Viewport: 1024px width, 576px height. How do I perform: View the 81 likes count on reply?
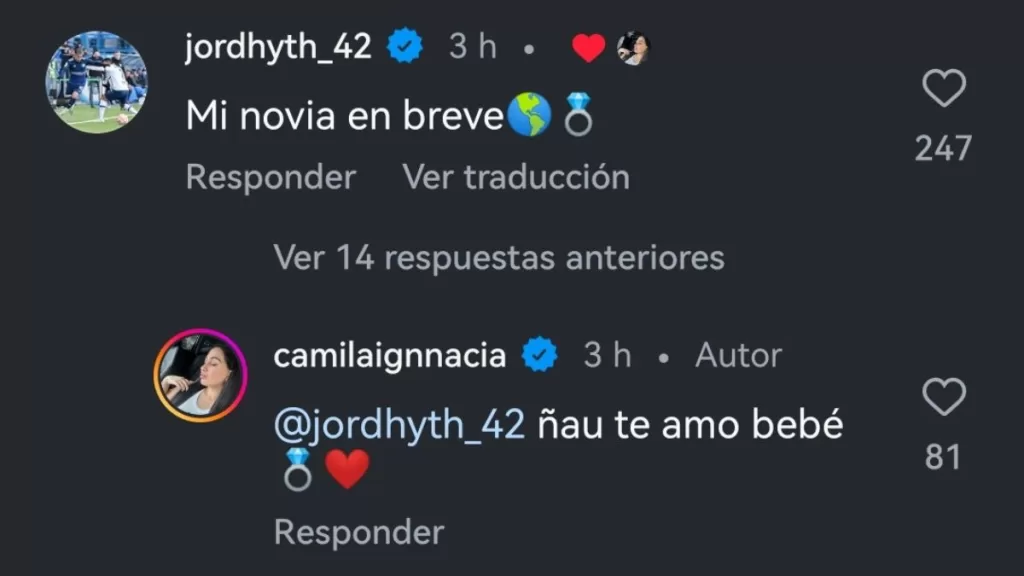point(943,457)
